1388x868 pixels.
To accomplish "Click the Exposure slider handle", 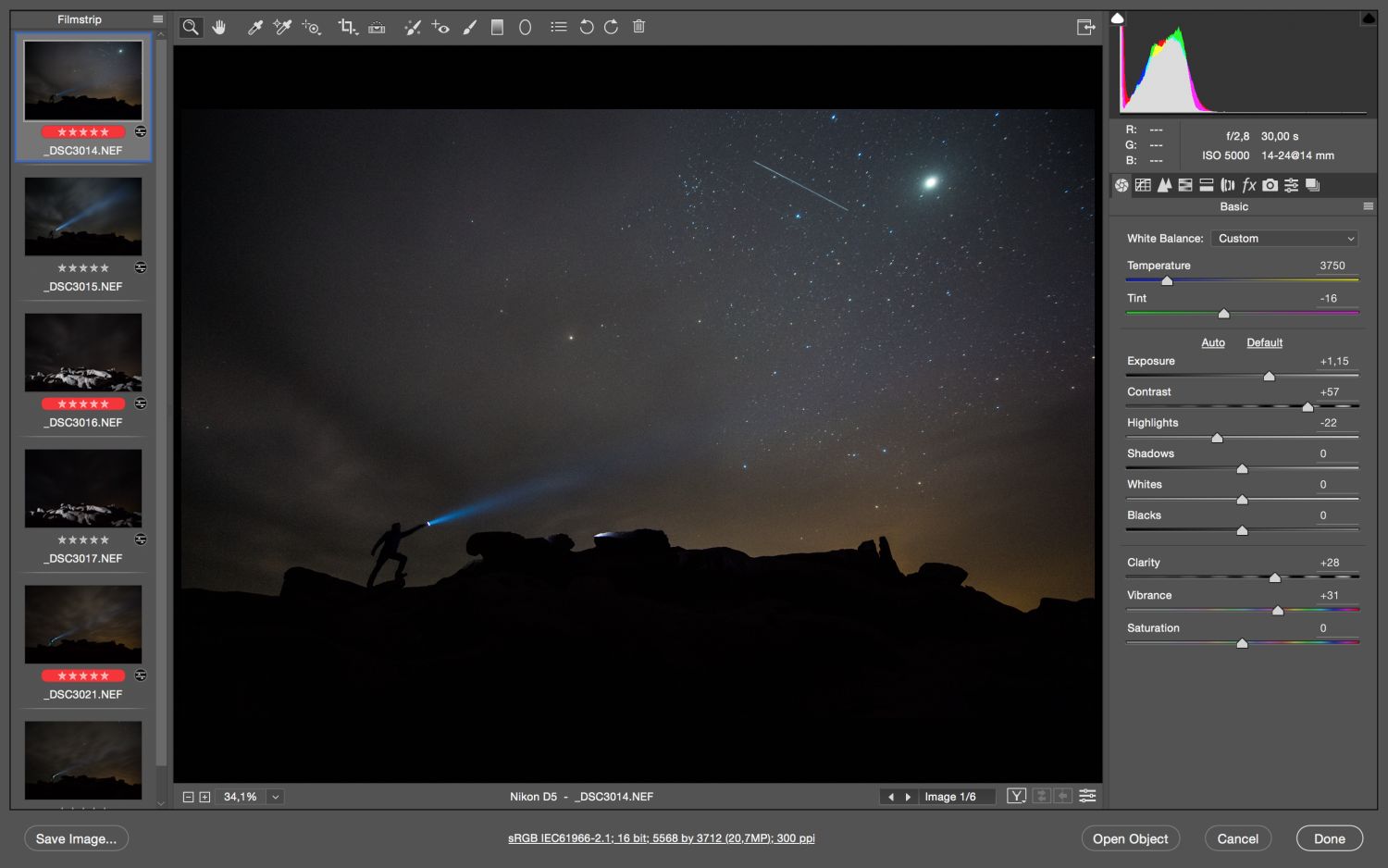I will click(x=1270, y=377).
